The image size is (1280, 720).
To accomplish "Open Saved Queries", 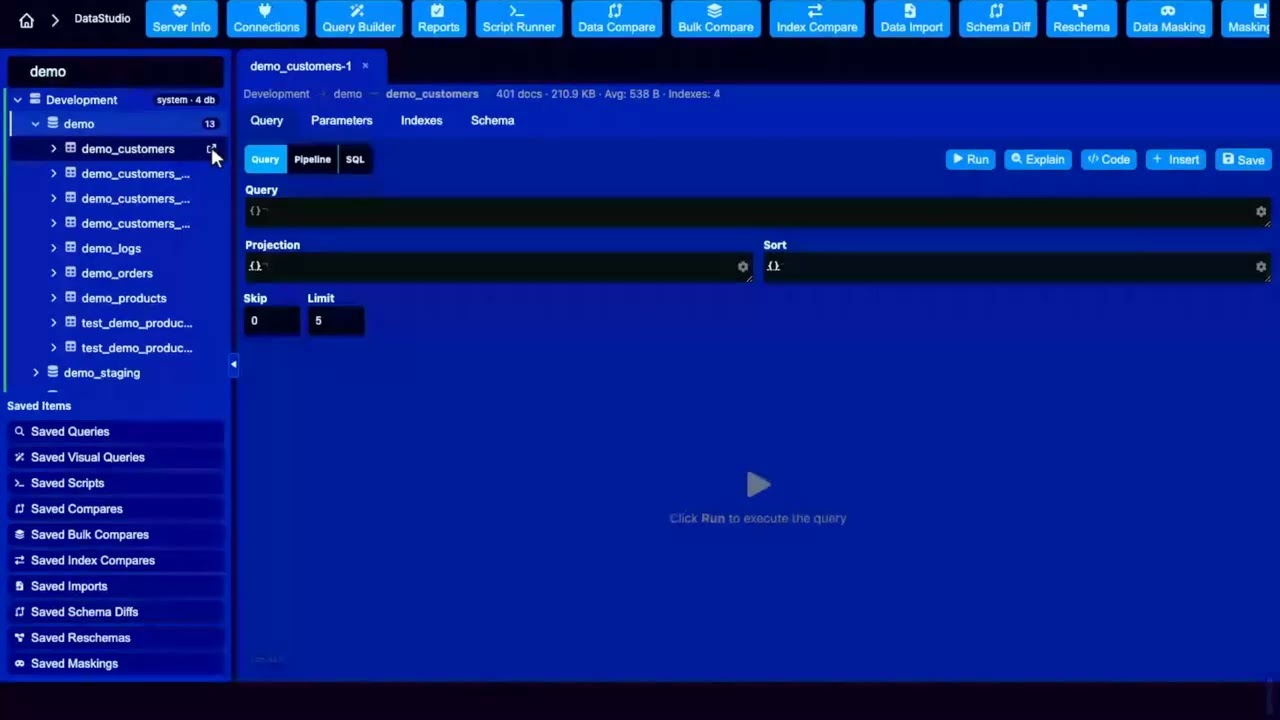I will click(116, 431).
